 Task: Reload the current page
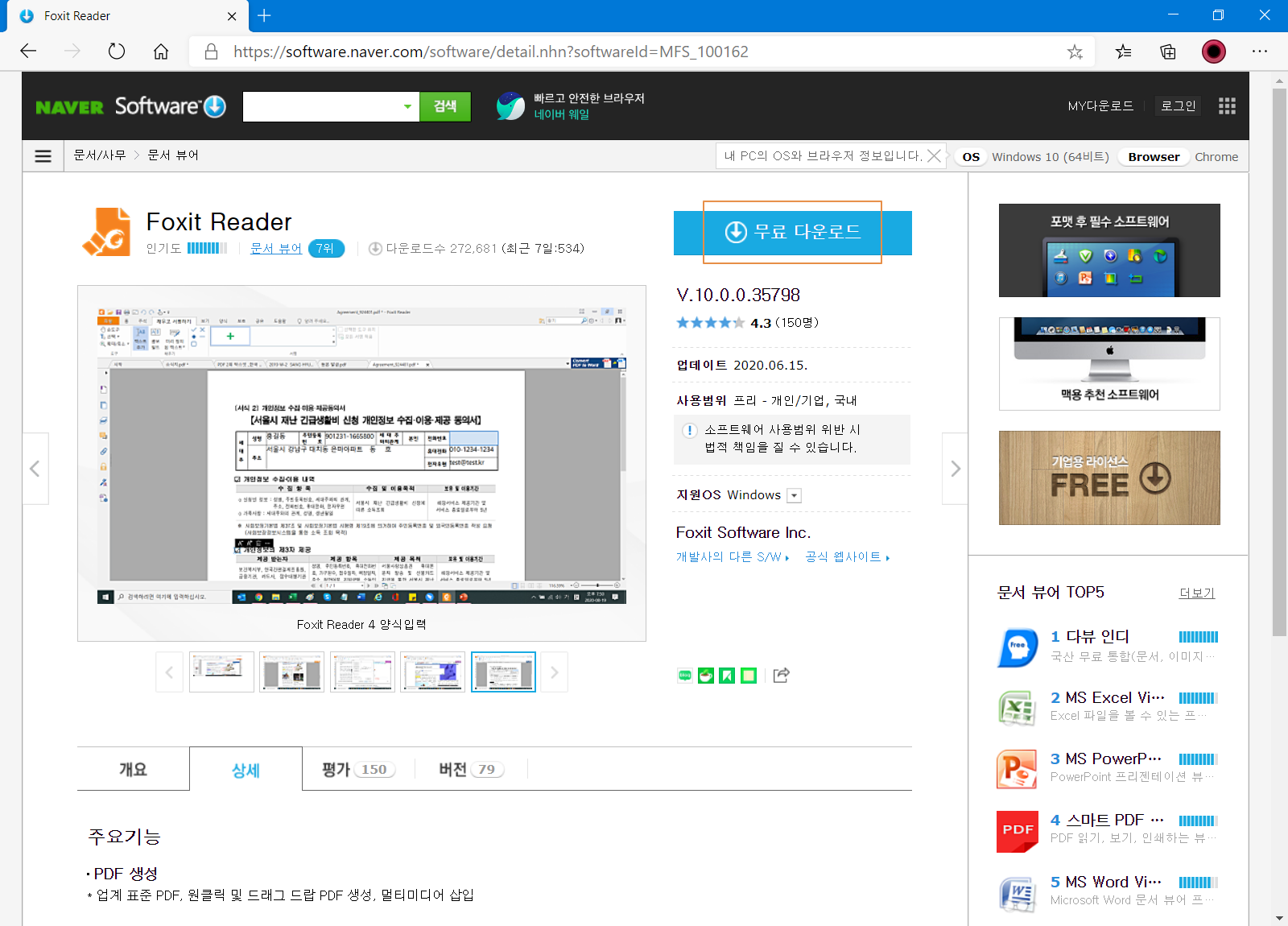[117, 52]
